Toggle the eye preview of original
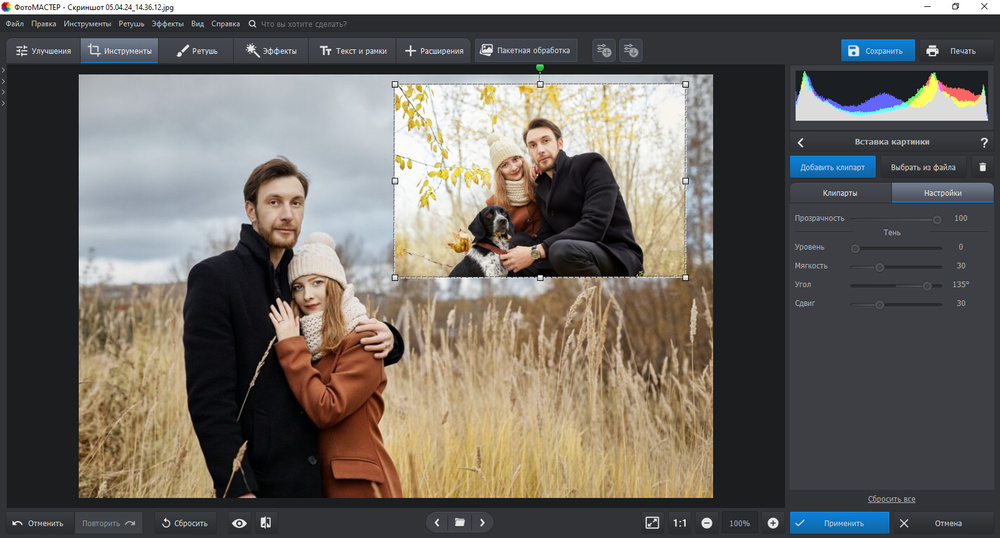 tap(239, 523)
